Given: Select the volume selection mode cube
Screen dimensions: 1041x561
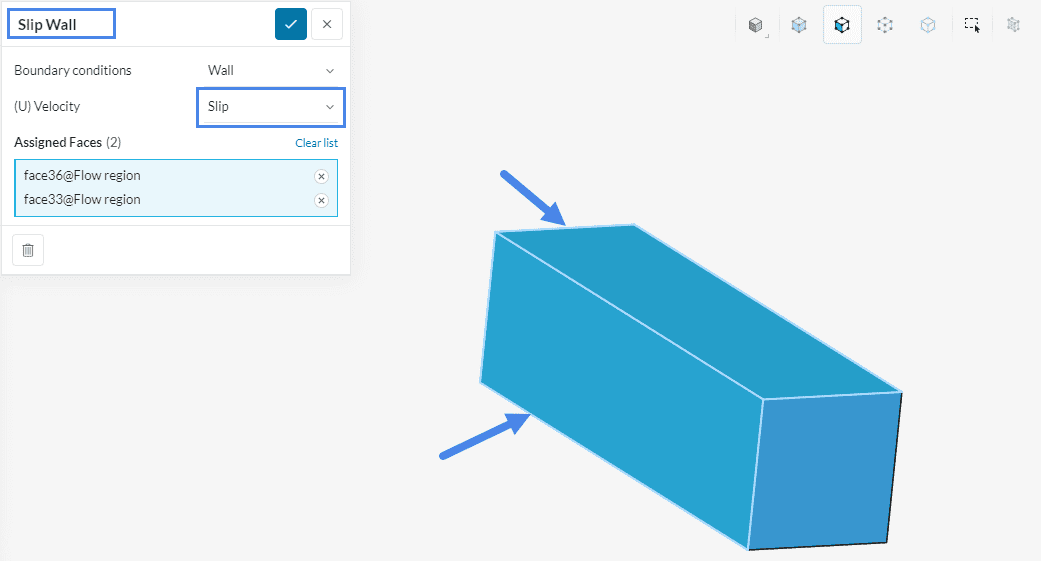Looking at the screenshot, I should (x=799, y=25).
